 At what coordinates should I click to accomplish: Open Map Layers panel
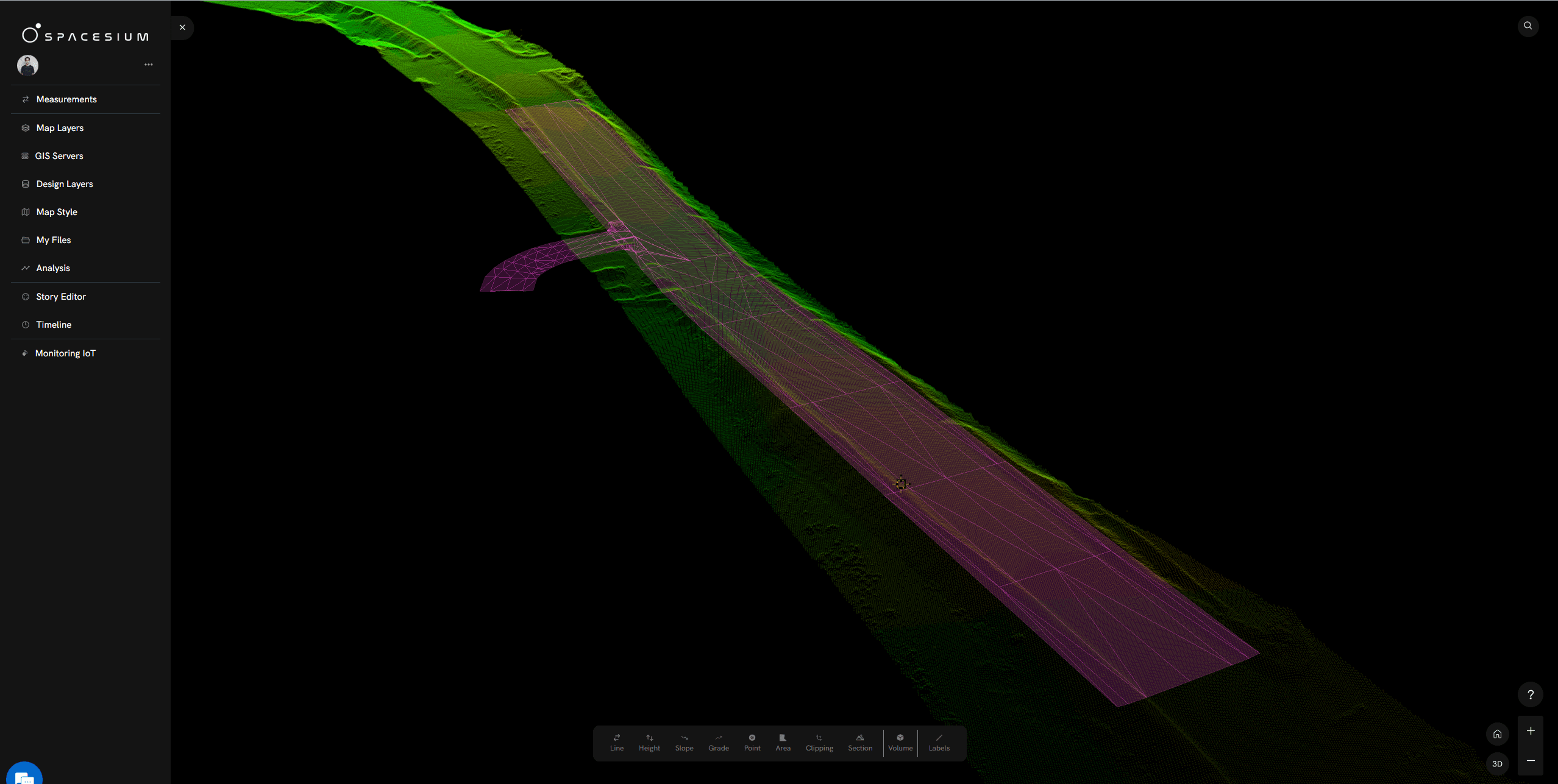point(60,128)
